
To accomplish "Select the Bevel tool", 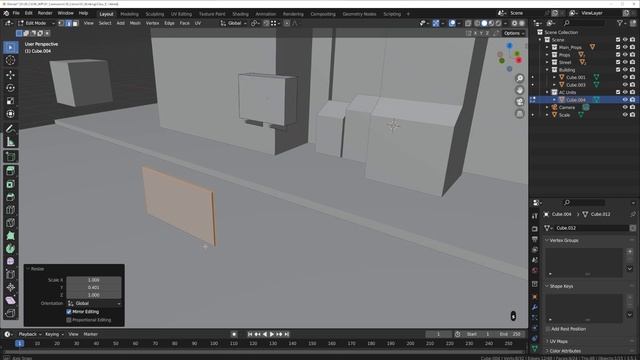I will 11,197.
